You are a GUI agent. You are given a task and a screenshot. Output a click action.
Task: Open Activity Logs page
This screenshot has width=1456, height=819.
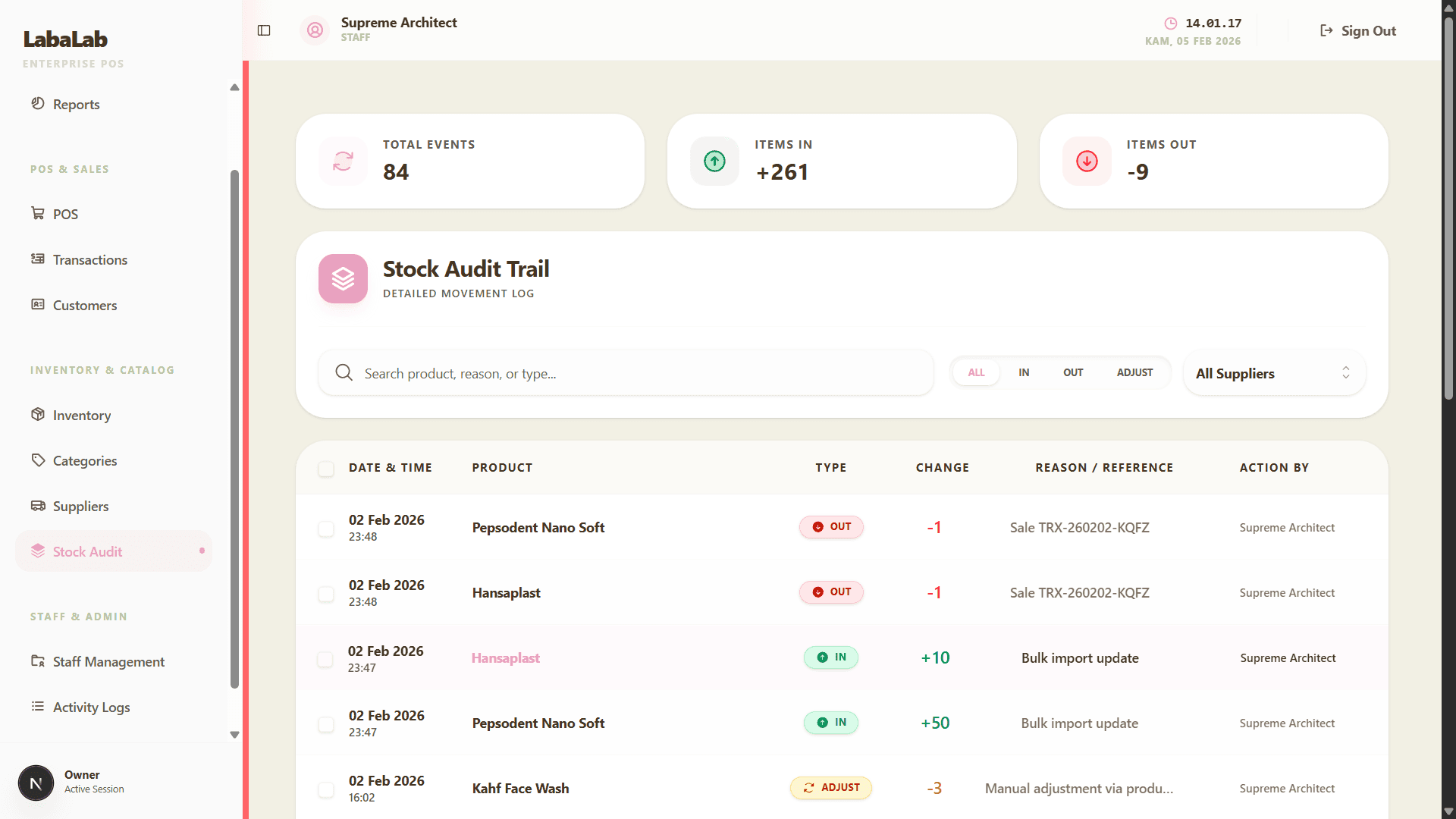(114, 707)
